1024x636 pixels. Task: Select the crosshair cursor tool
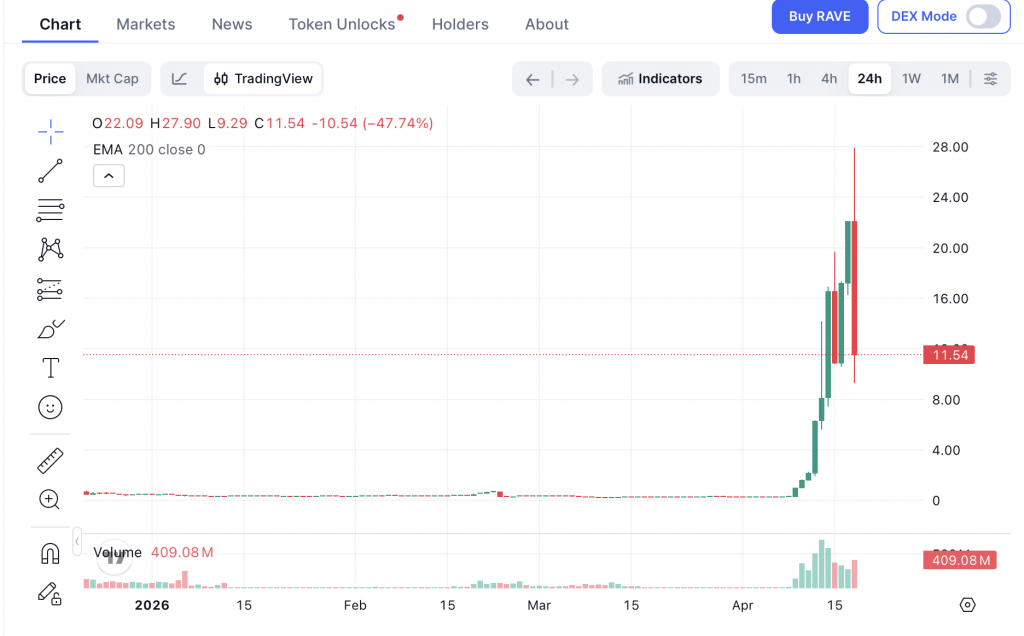pos(50,131)
